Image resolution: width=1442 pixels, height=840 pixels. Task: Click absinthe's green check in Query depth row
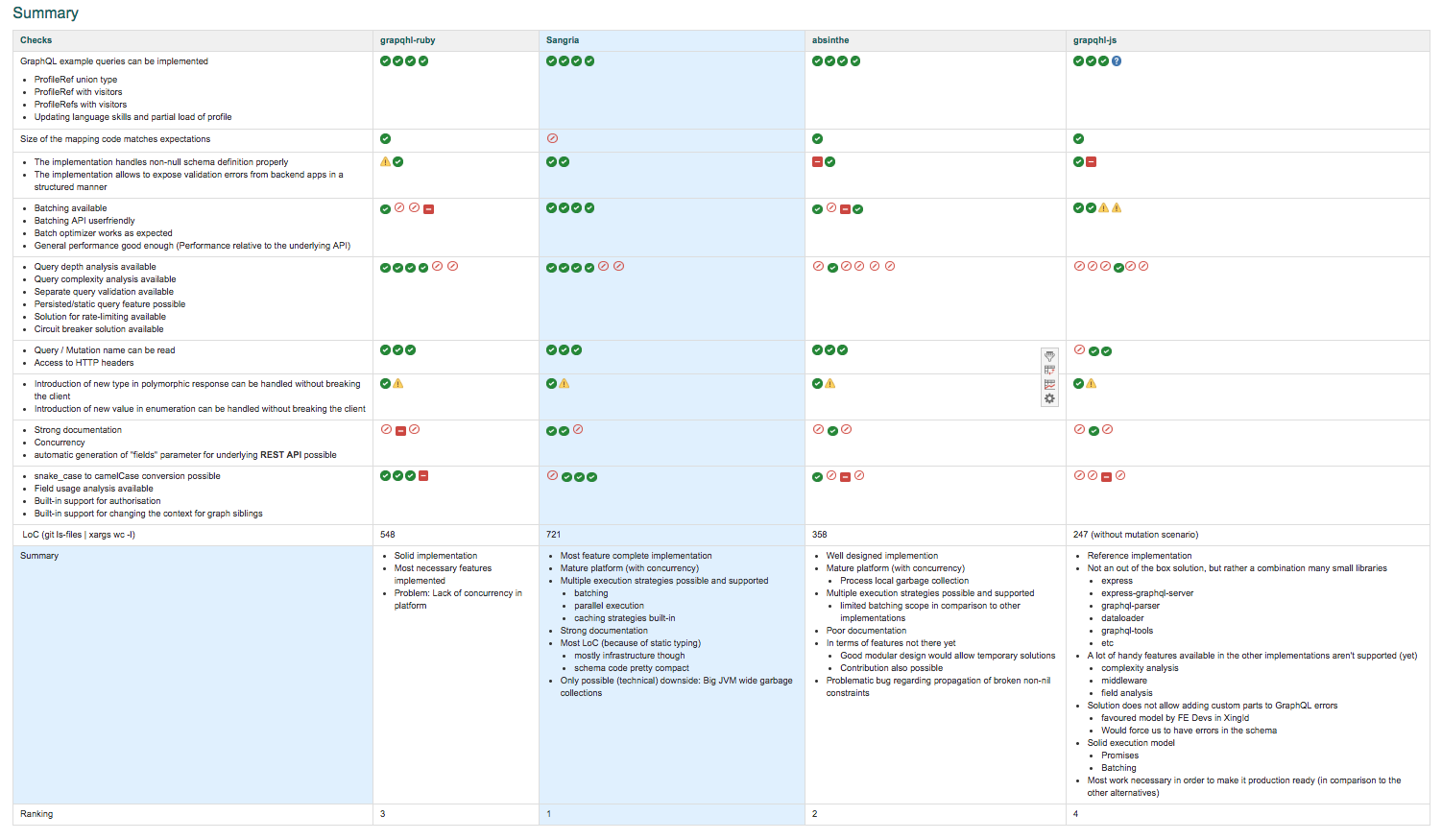[x=832, y=268]
